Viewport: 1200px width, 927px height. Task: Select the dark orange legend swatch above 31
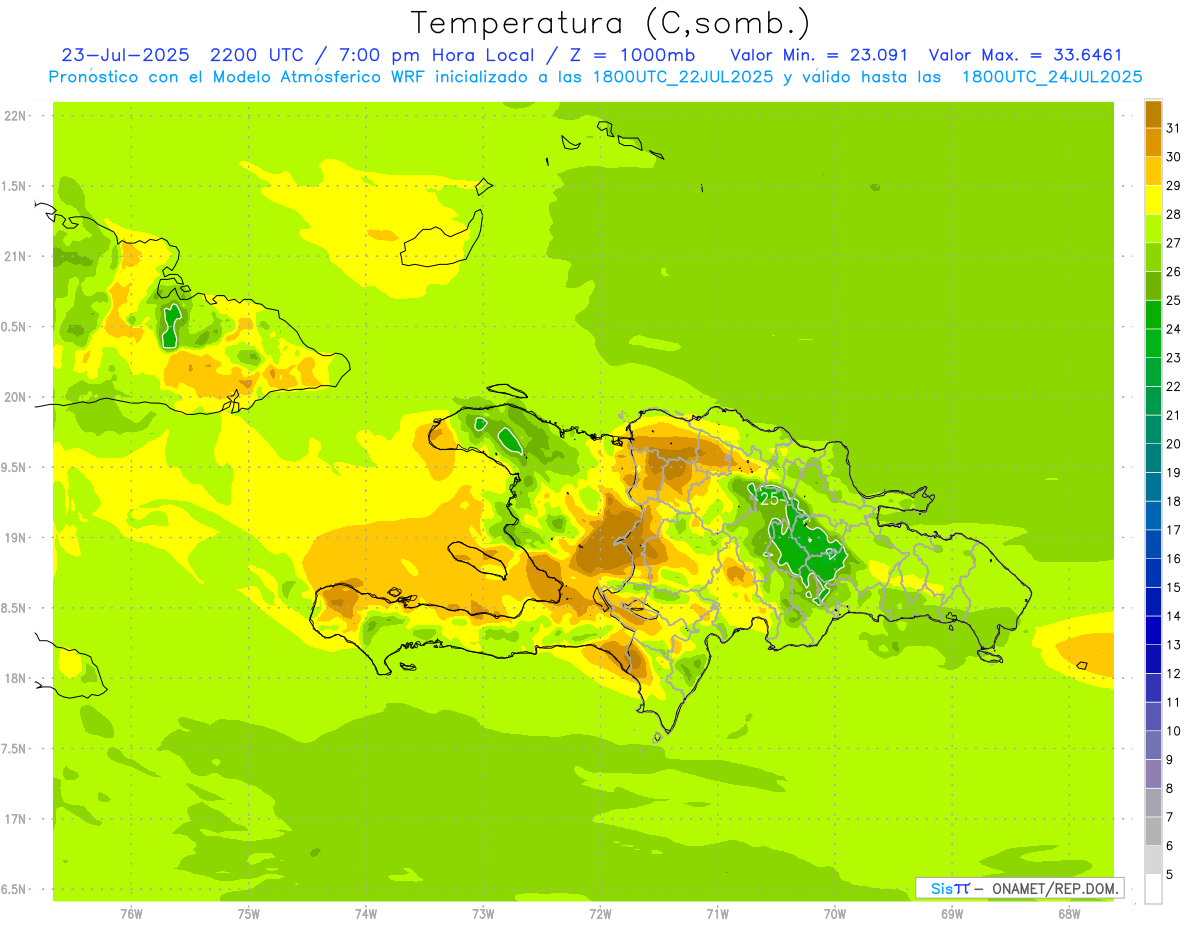coord(1153,114)
